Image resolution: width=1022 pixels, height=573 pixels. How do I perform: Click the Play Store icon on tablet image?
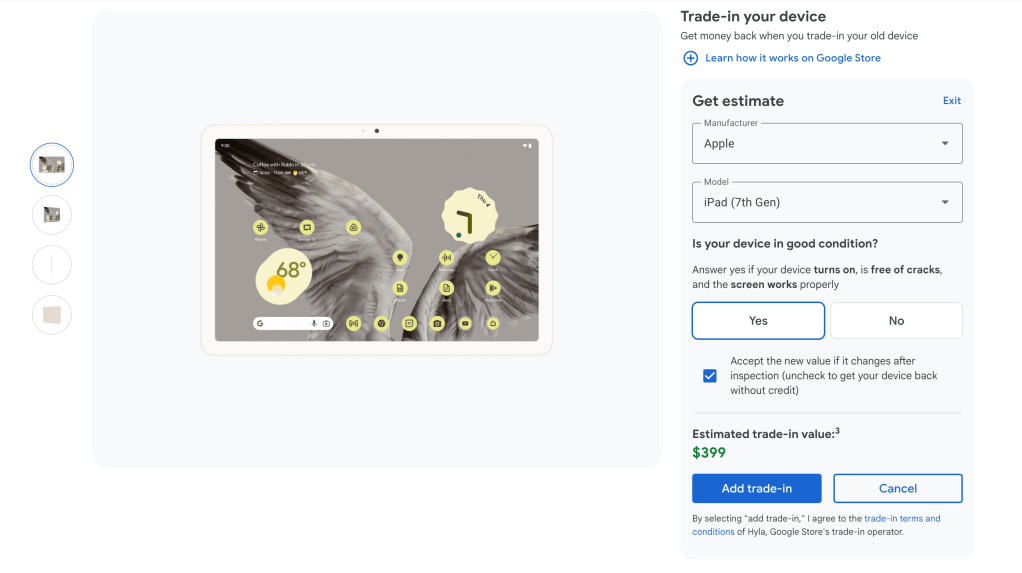(x=493, y=288)
